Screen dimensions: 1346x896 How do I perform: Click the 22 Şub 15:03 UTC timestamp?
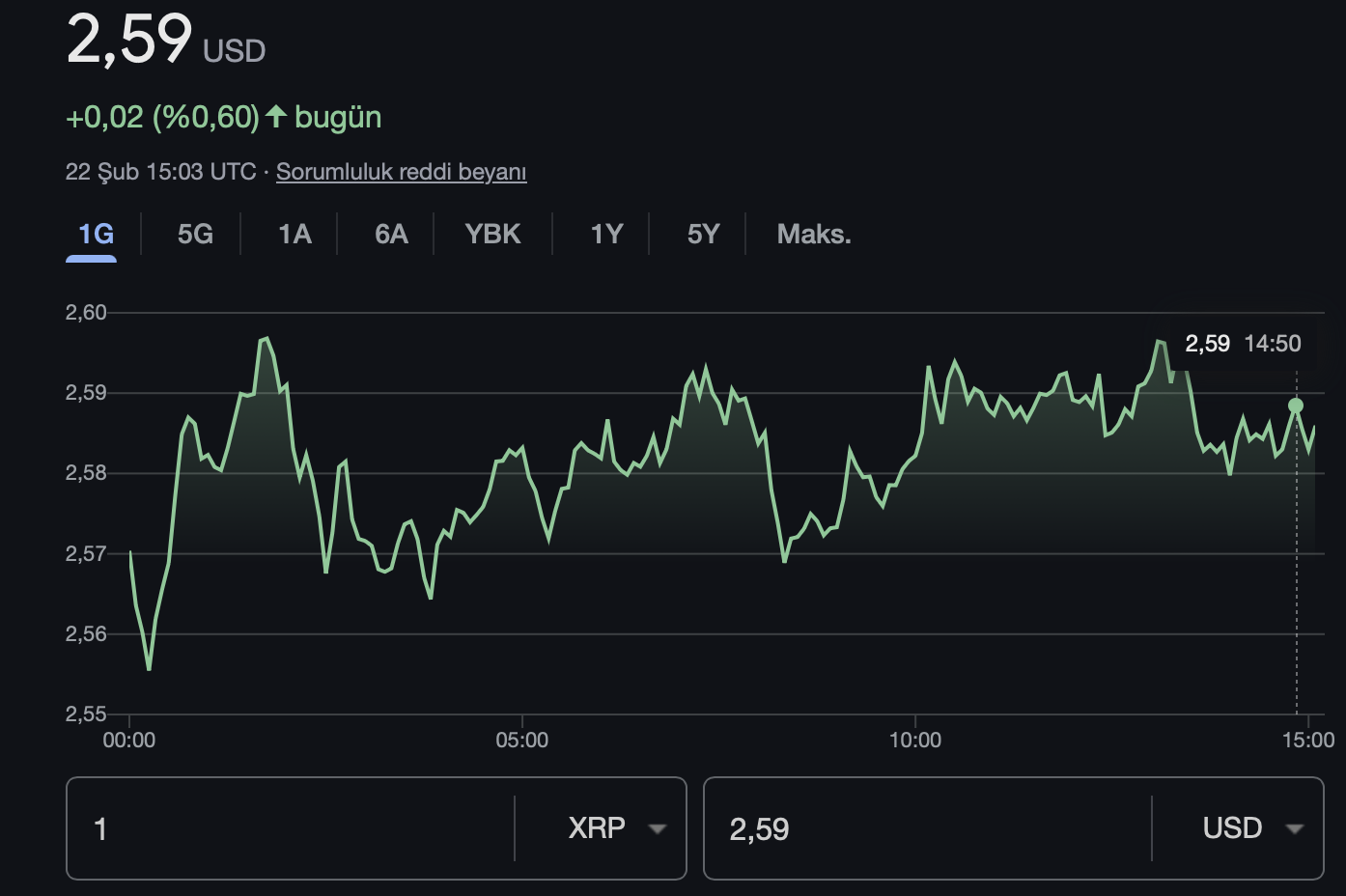point(161,172)
